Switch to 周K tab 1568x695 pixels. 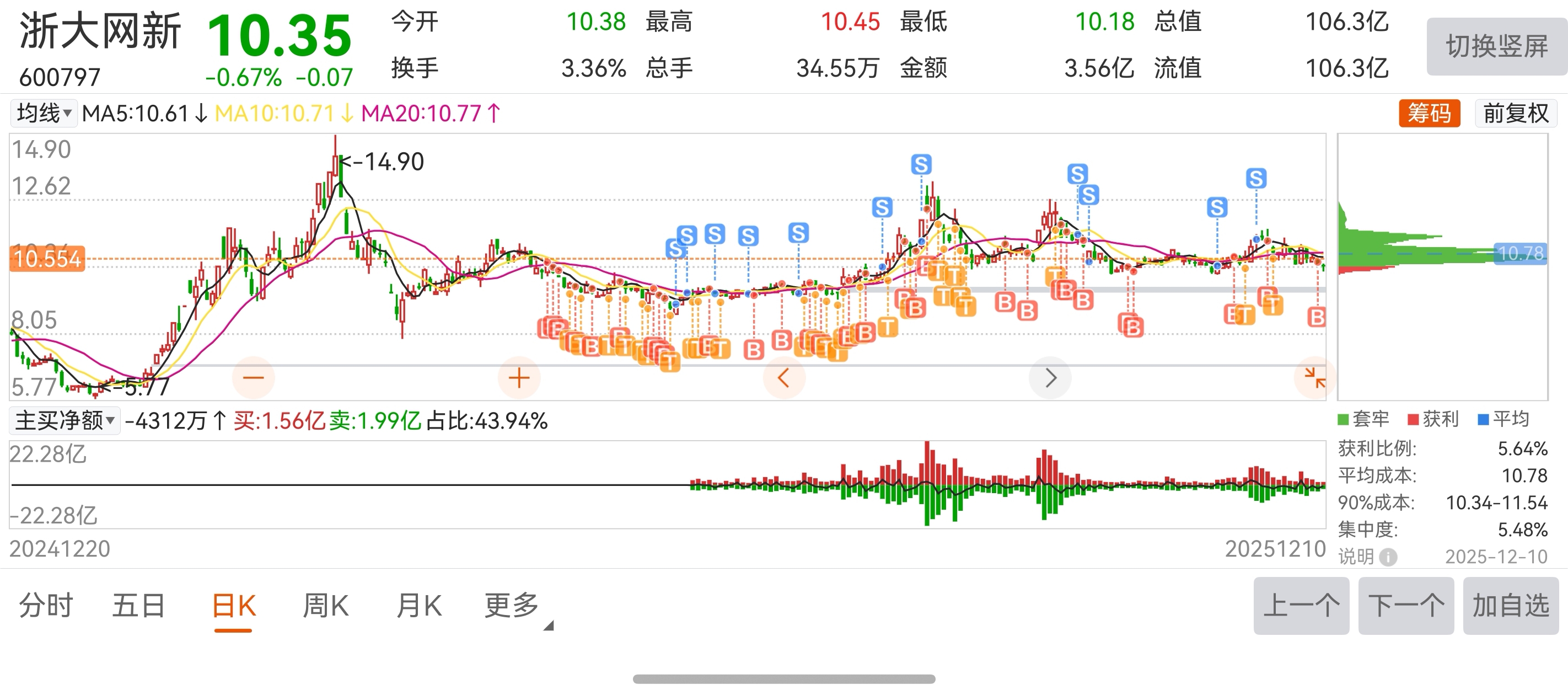coord(326,606)
